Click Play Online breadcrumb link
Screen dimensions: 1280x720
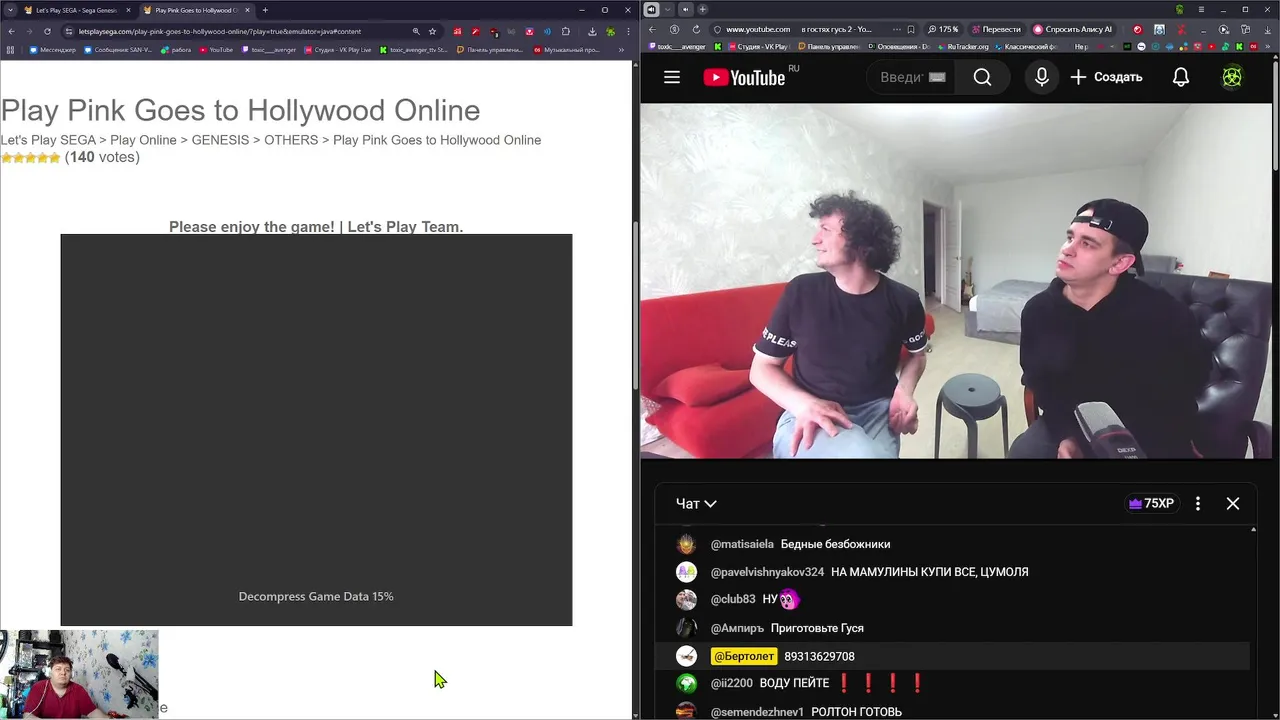tap(143, 140)
